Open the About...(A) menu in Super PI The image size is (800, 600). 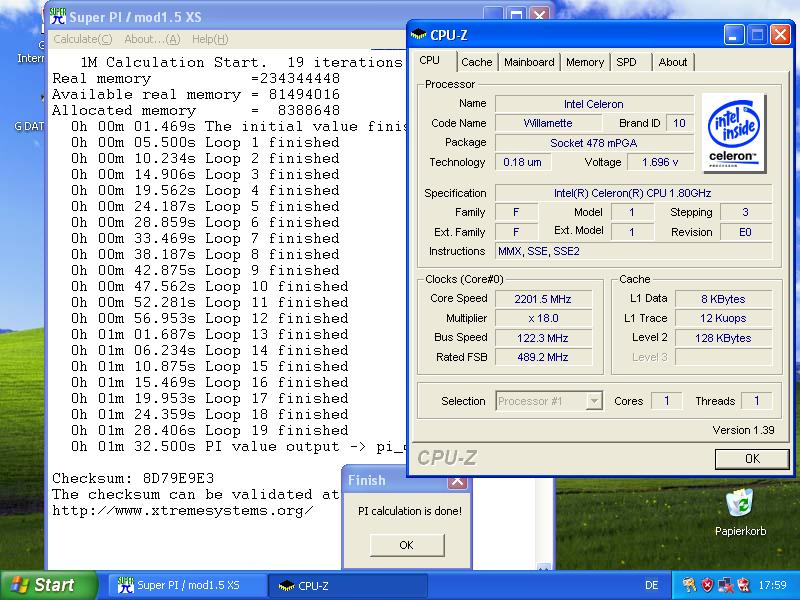152,39
